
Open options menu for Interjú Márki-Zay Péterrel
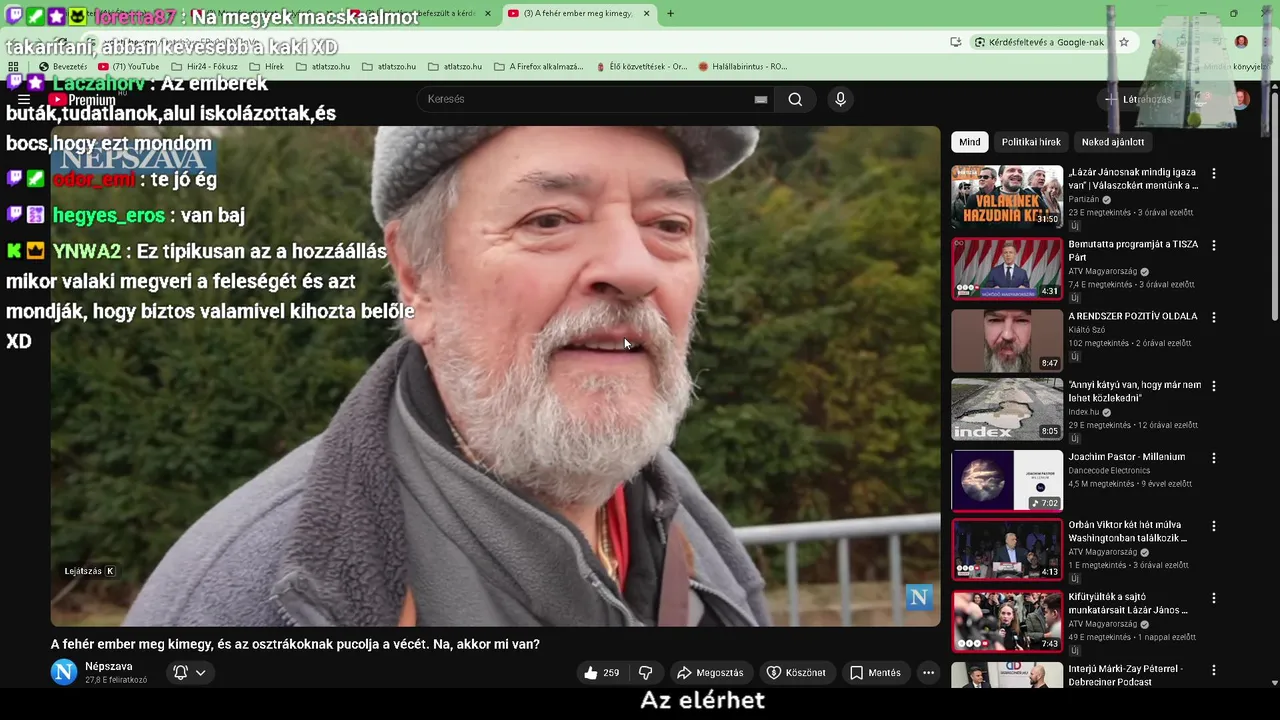(1214, 670)
